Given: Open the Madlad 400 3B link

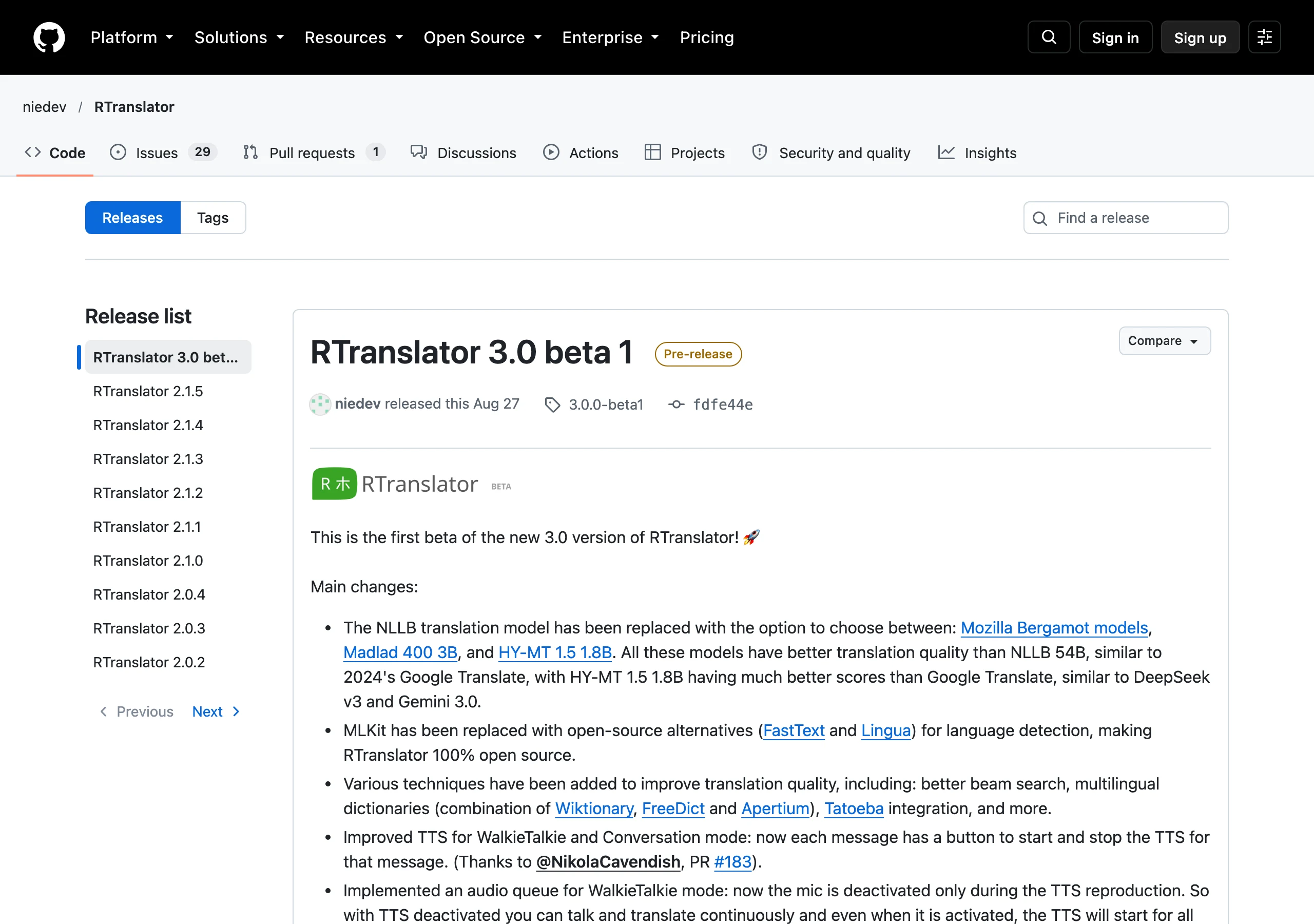Looking at the screenshot, I should click(400, 652).
